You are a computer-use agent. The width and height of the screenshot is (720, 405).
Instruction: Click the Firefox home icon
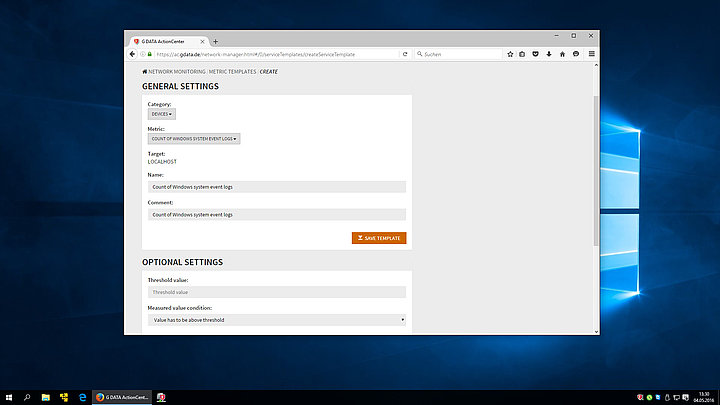[562, 54]
